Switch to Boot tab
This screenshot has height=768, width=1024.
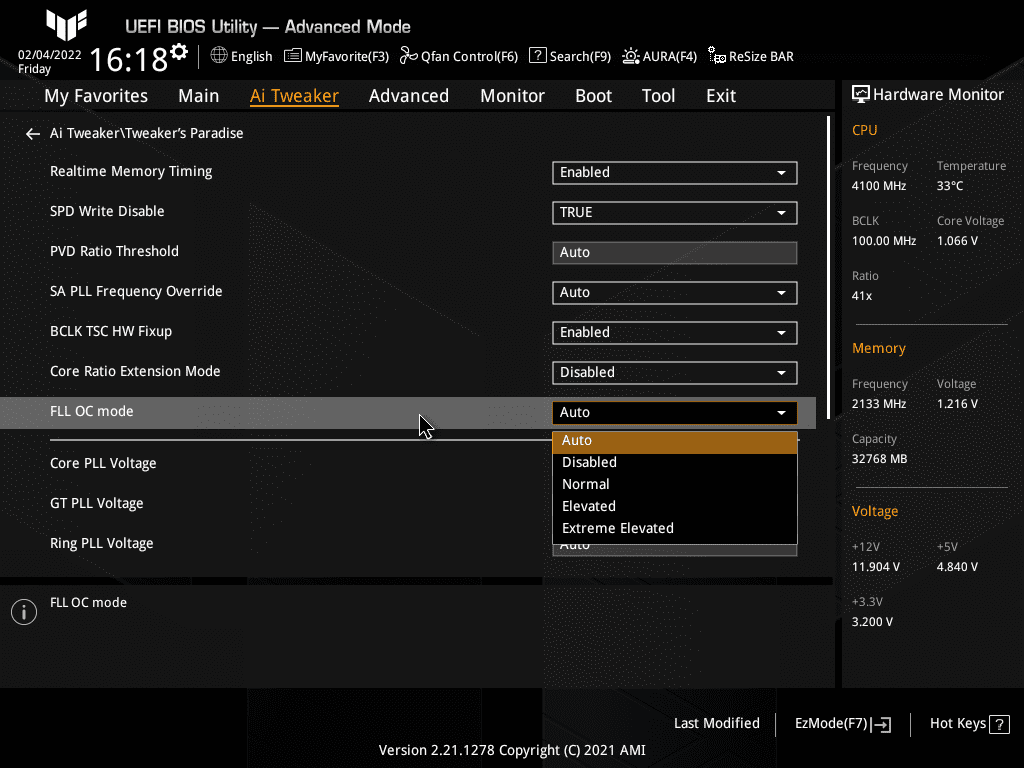(x=593, y=96)
